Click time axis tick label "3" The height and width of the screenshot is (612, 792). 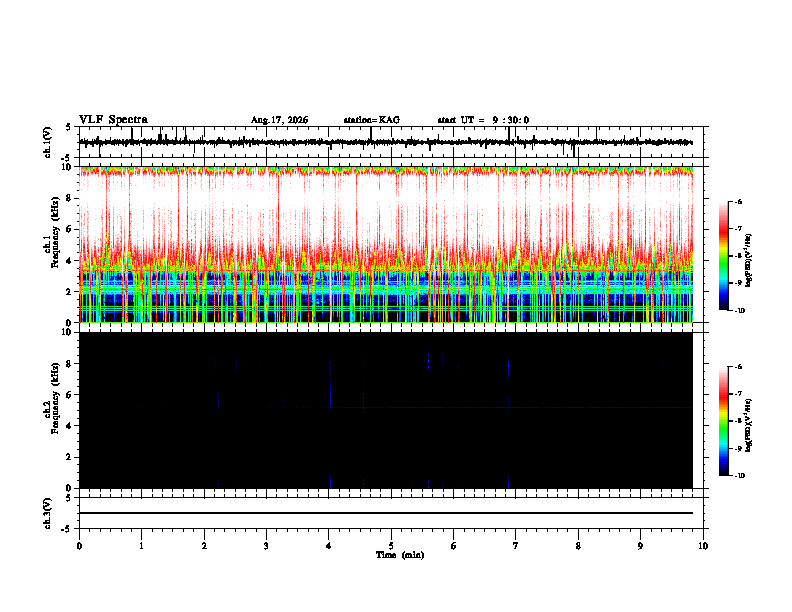(x=266, y=545)
